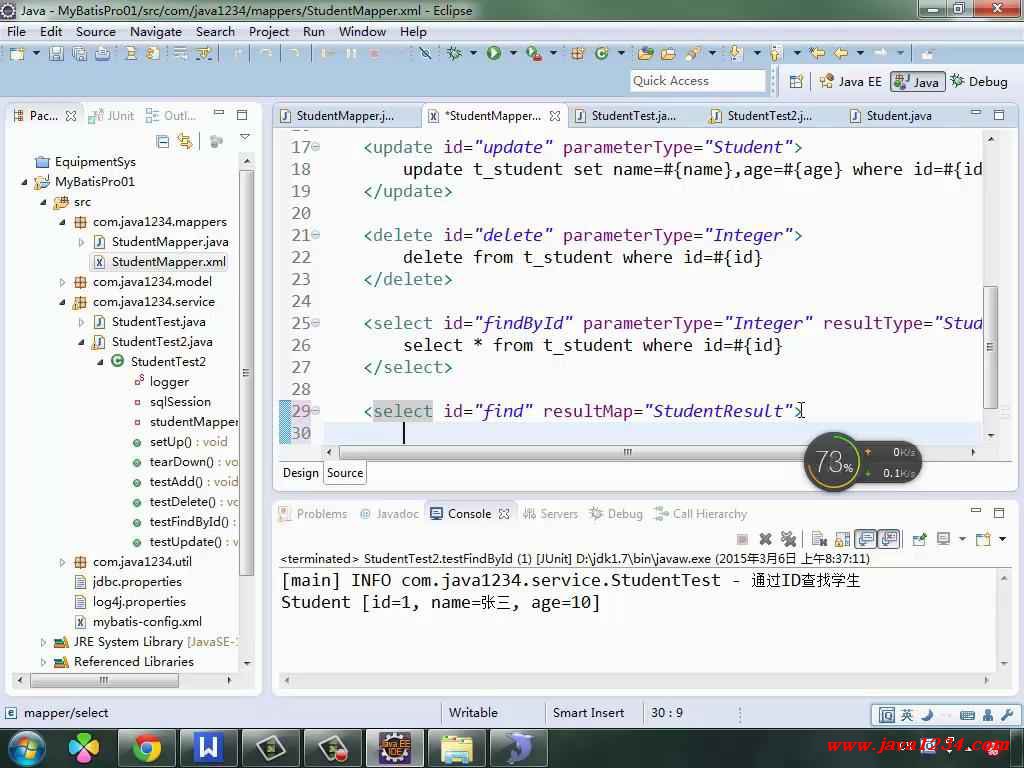Open Chrome from the taskbar

(x=146, y=748)
